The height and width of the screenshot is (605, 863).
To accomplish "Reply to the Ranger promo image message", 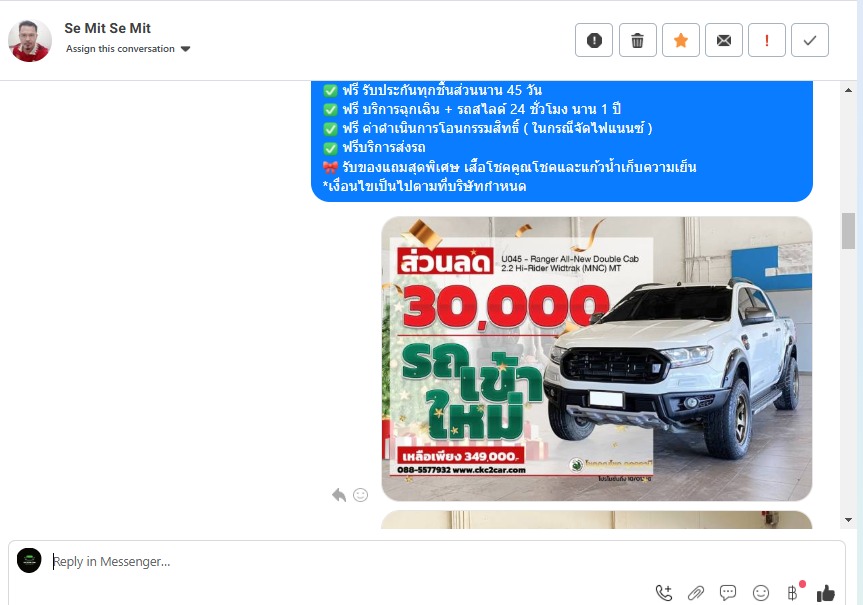I will click(x=339, y=495).
